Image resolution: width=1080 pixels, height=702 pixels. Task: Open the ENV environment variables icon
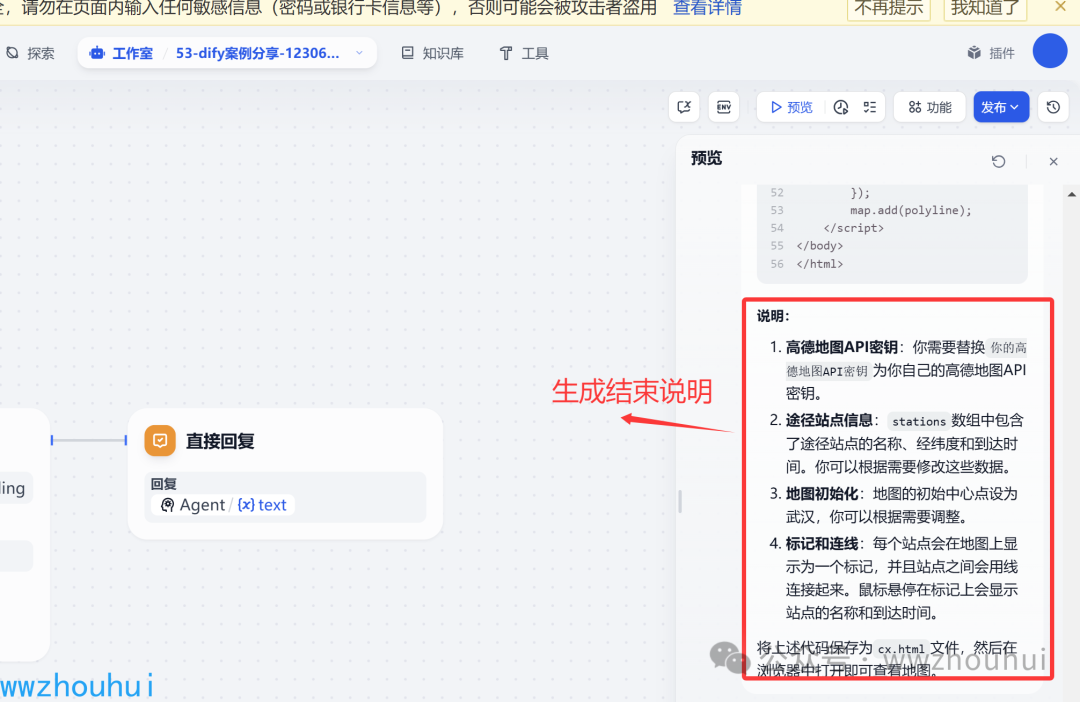click(x=724, y=107)
